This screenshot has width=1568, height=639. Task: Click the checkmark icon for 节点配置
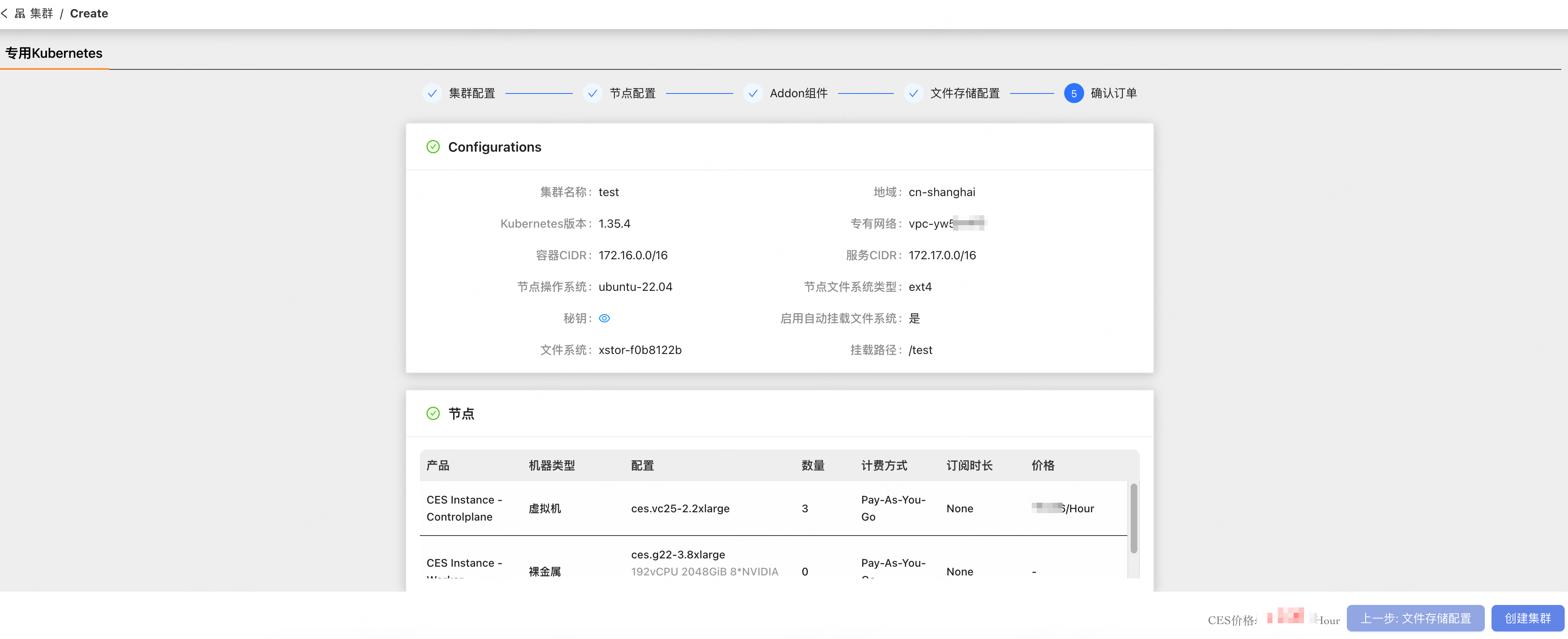(x=593, y=93)
